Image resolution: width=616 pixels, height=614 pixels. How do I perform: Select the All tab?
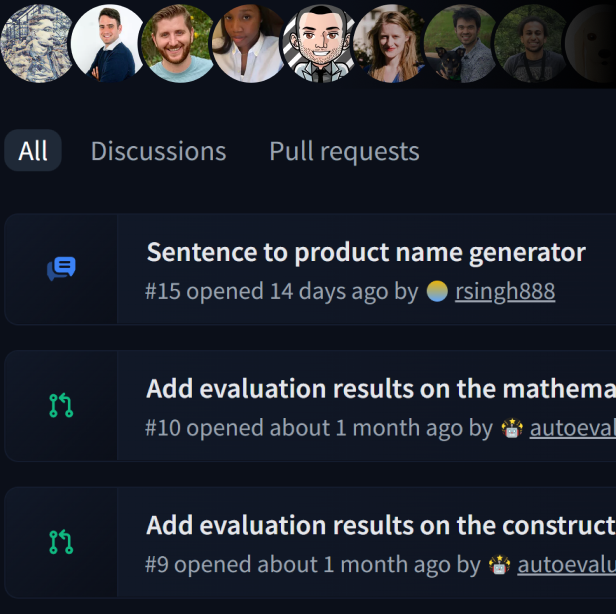33,151
